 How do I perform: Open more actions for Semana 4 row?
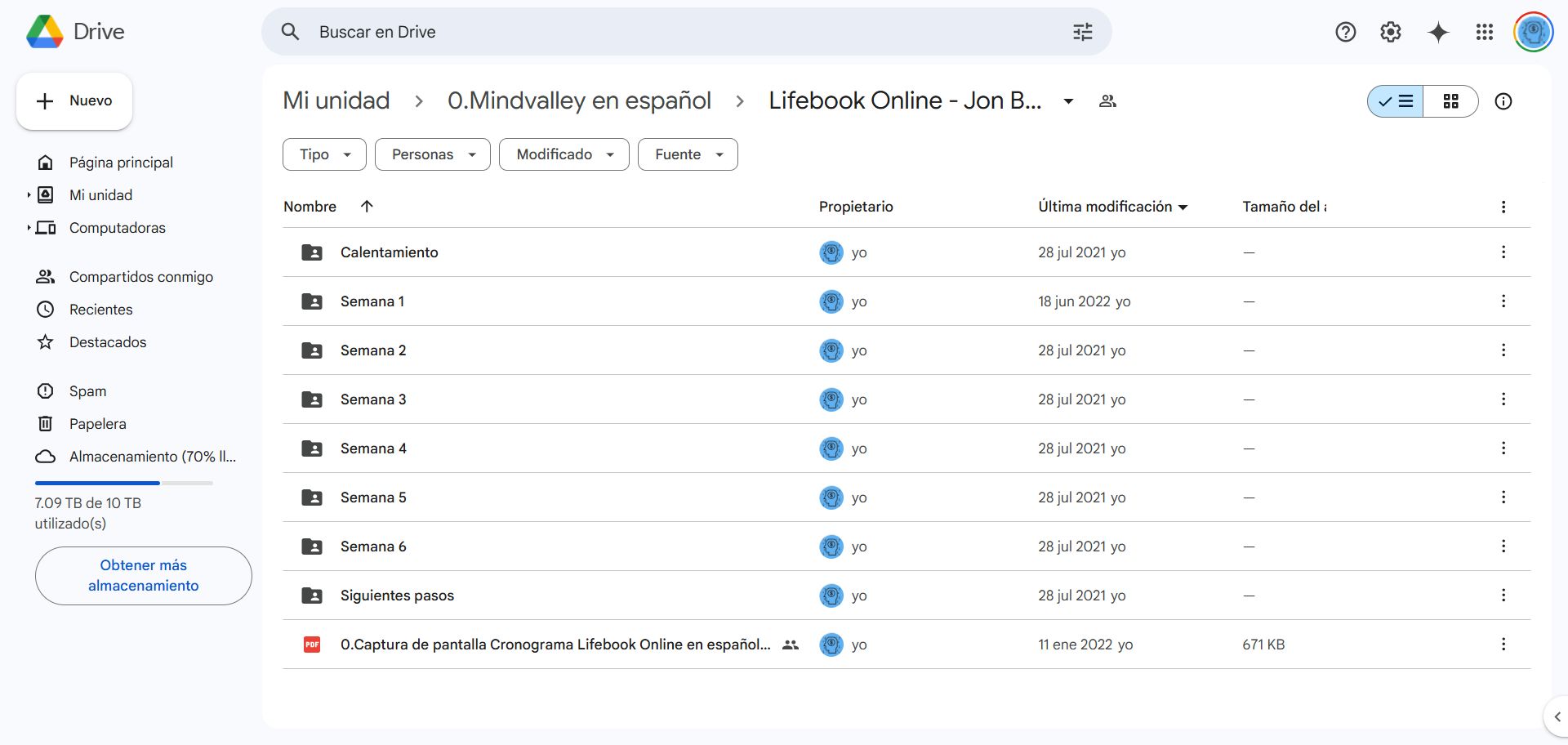click(x=1503, y=448)
